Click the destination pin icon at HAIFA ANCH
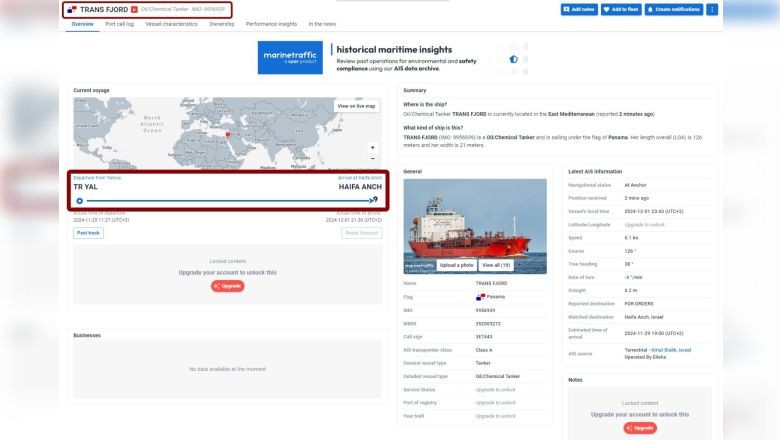 (x=376, y=199)
